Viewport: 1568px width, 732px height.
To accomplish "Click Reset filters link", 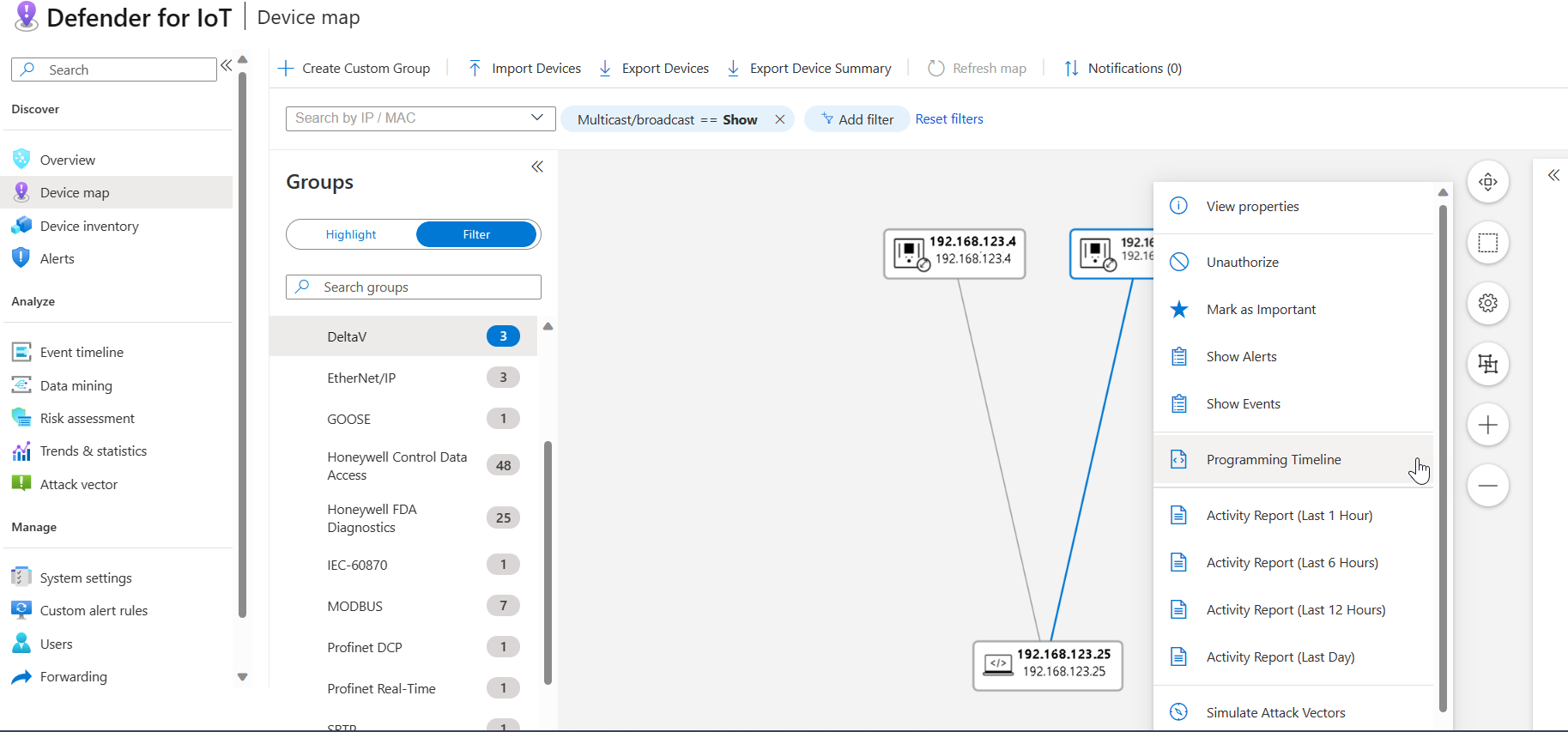I will tap(949, 119).
